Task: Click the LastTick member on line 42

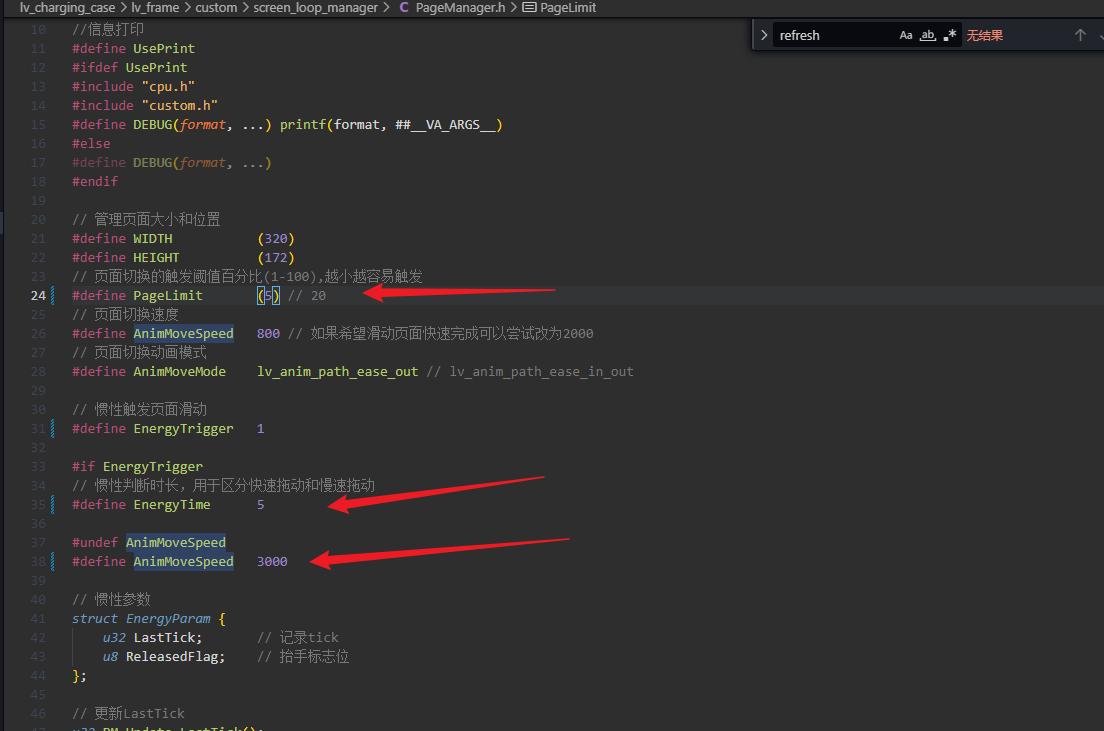Action: point(164,638)
